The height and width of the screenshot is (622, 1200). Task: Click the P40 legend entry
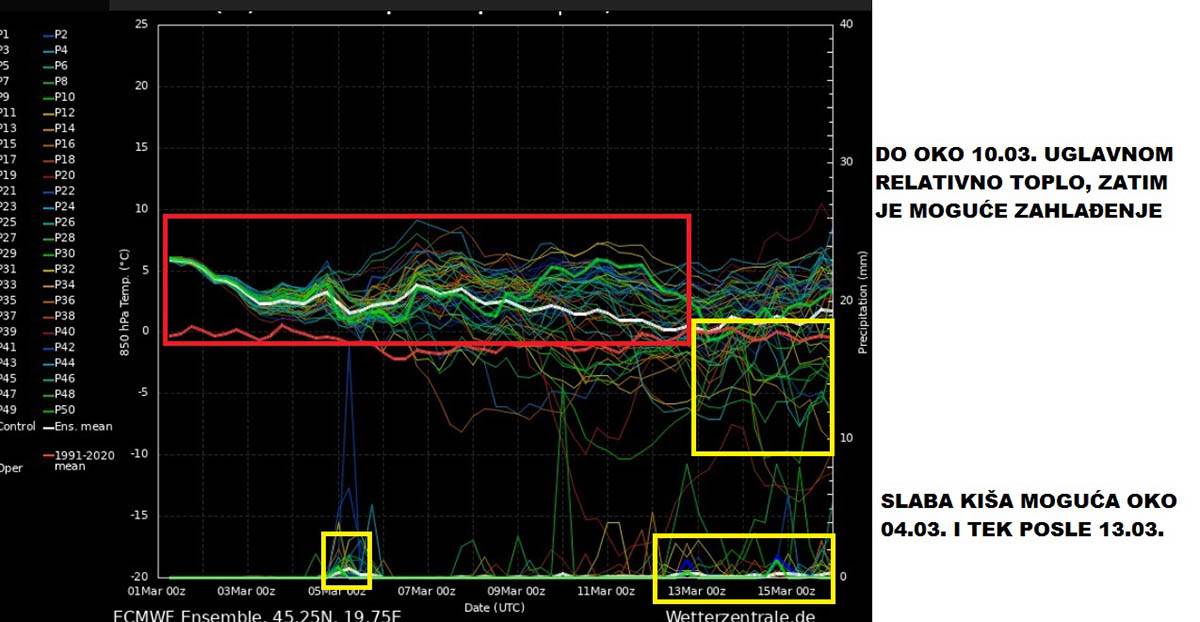(63, 331)
